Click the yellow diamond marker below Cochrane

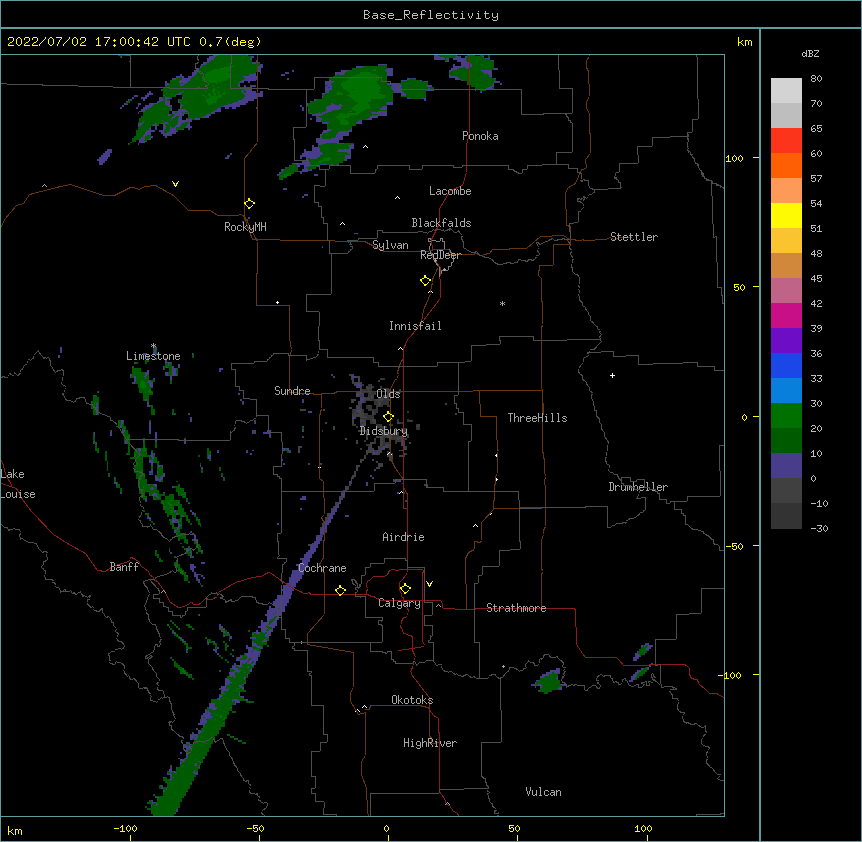tap(340, 590)
